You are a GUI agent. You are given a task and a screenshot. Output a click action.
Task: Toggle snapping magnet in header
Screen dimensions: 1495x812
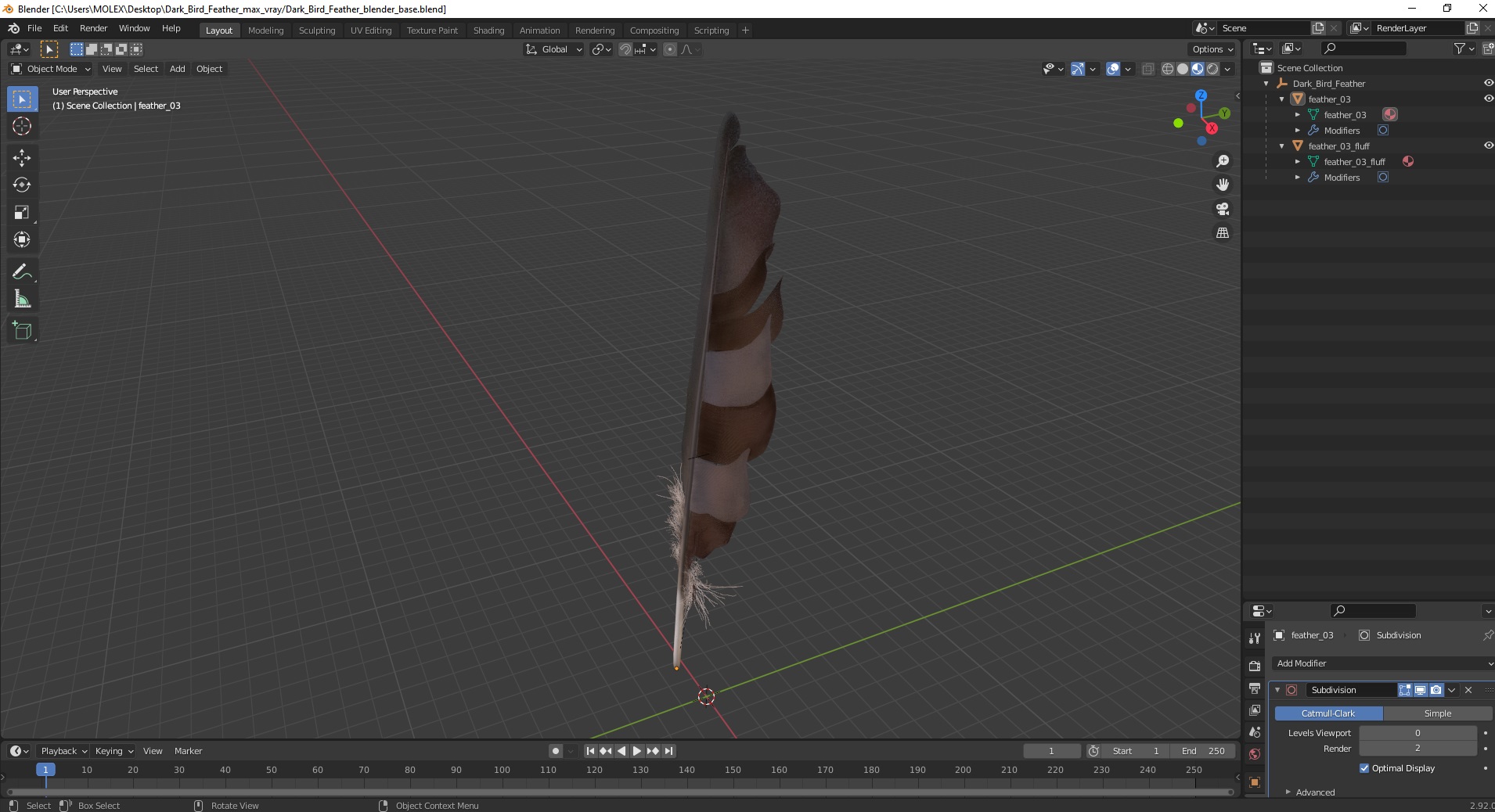[x=625, y=49]
